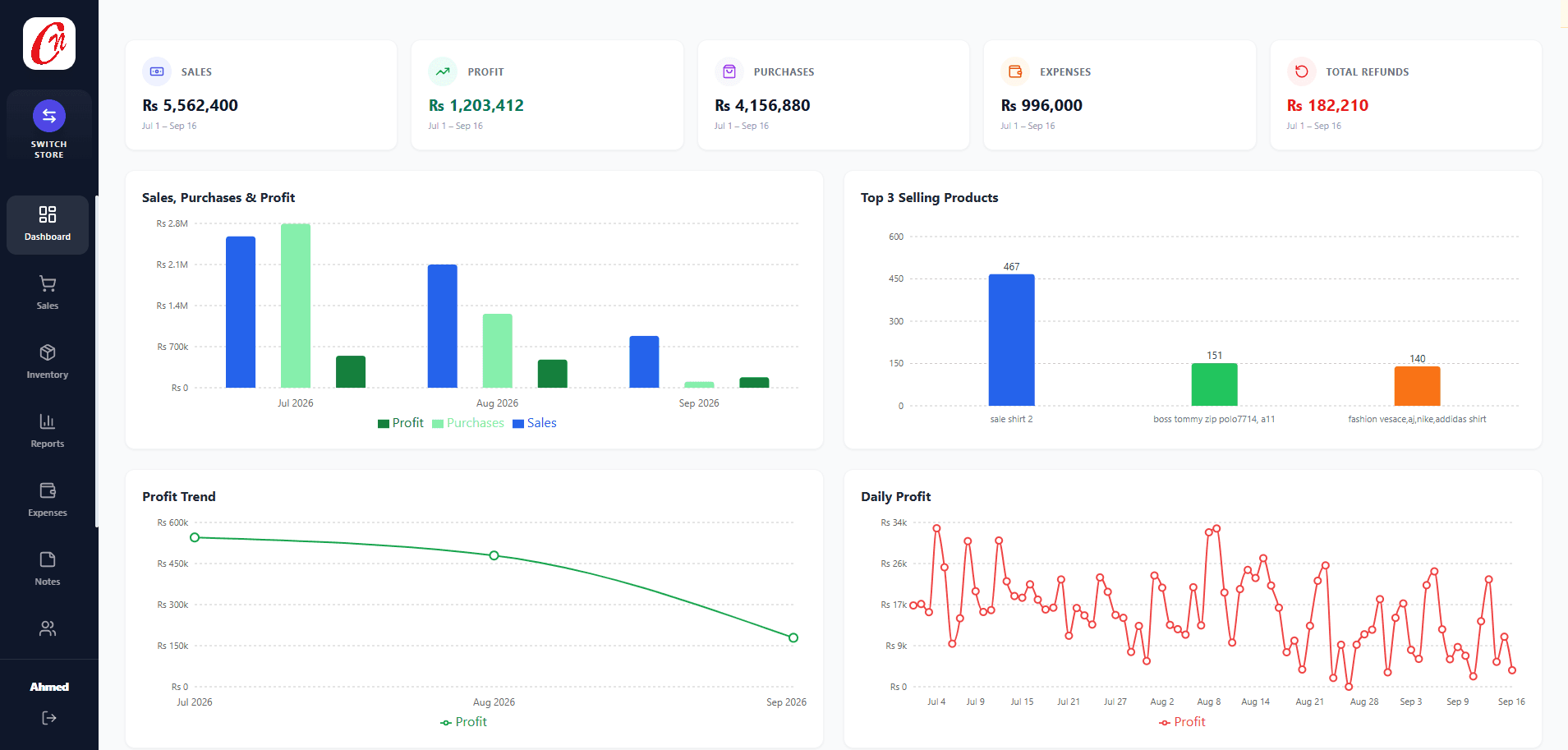Click the Sales card banknote icon

click(157, 71)
